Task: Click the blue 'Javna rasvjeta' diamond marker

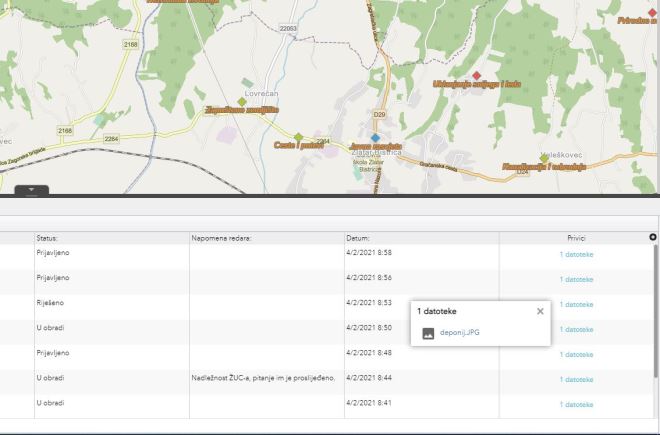Action: click(x=375, y=138)
